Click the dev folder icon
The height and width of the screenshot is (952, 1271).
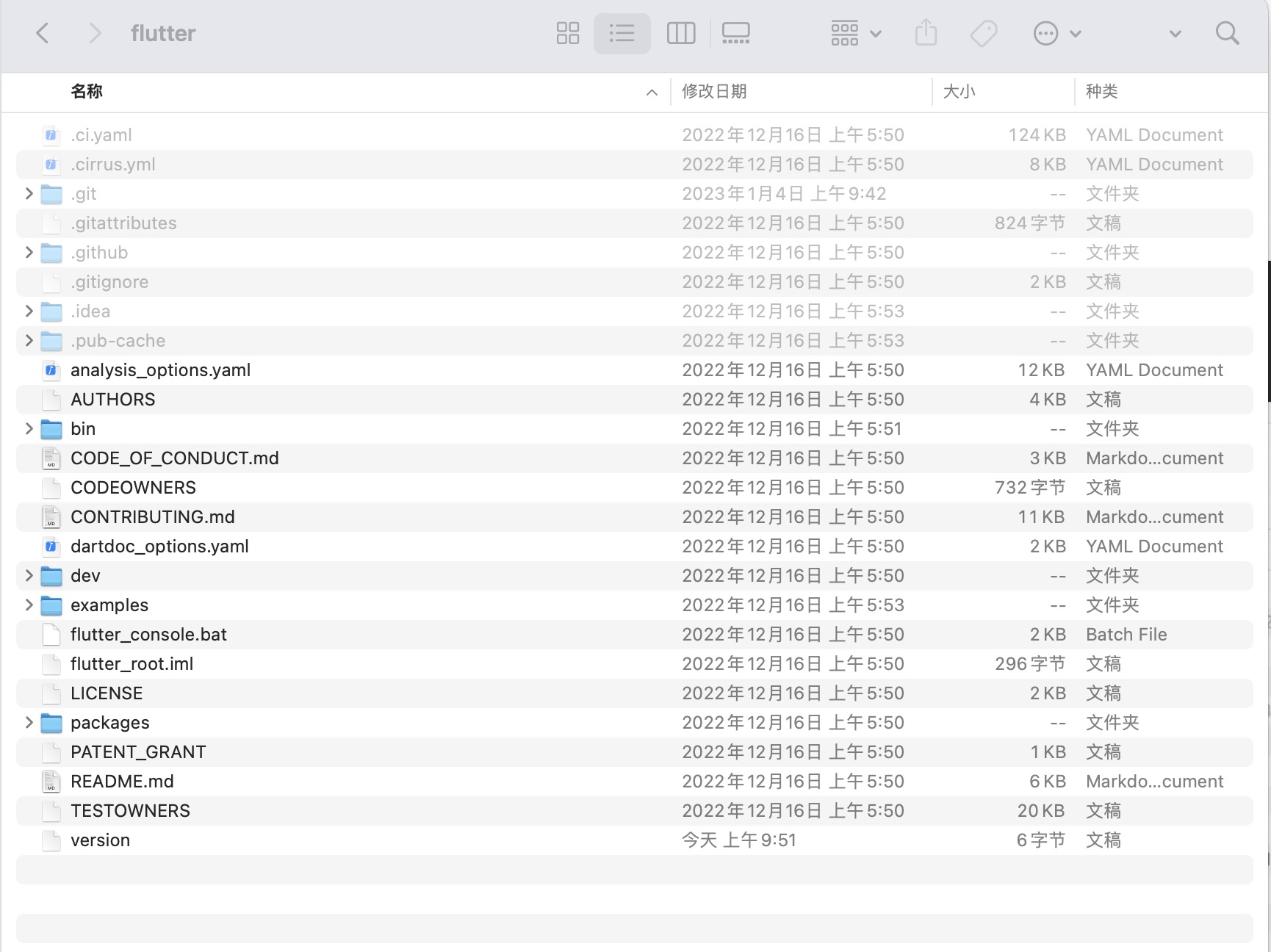[x=51, y=576]
